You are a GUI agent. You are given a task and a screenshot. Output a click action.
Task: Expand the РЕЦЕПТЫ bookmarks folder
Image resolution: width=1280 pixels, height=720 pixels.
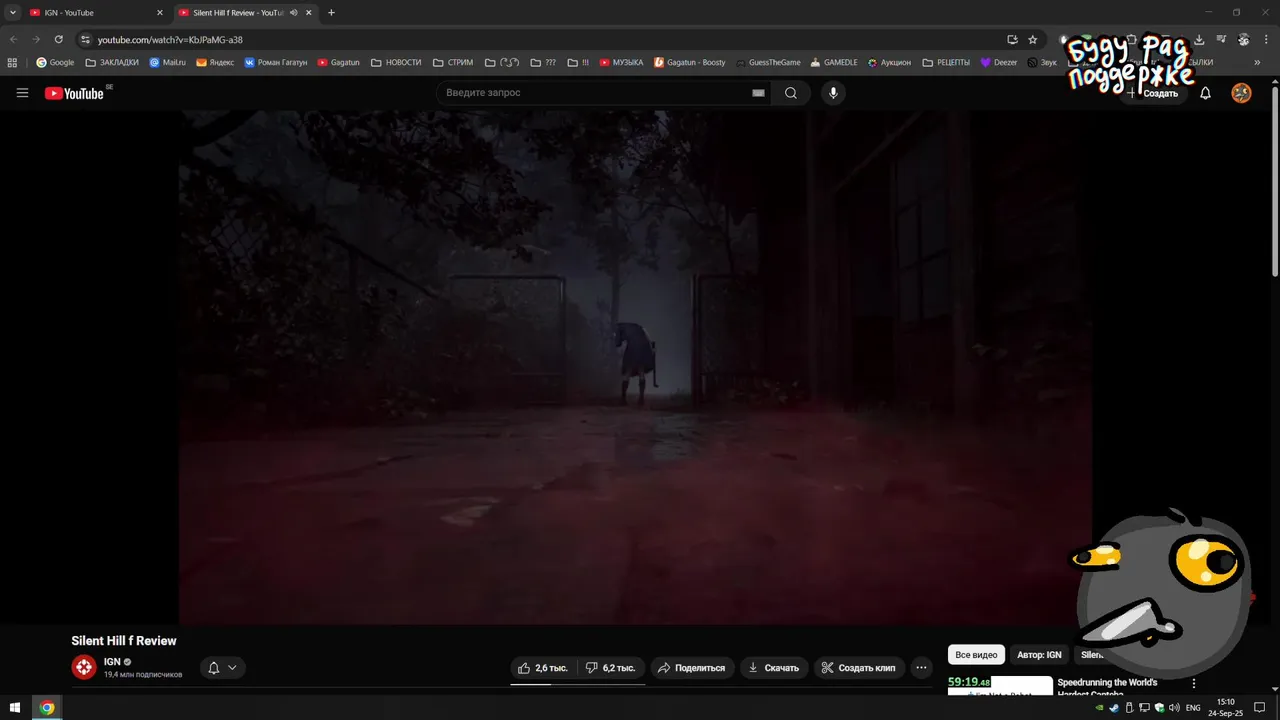[x=946, y=62]
